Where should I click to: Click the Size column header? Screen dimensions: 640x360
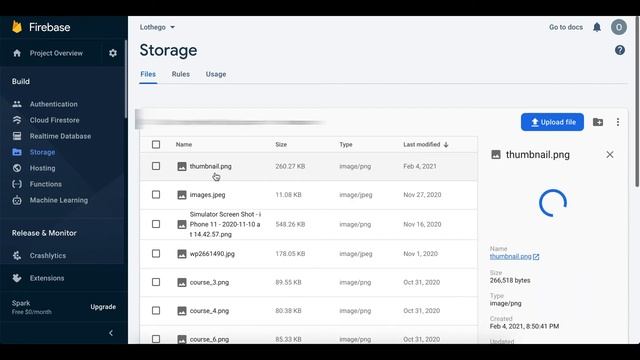(281, 144)
